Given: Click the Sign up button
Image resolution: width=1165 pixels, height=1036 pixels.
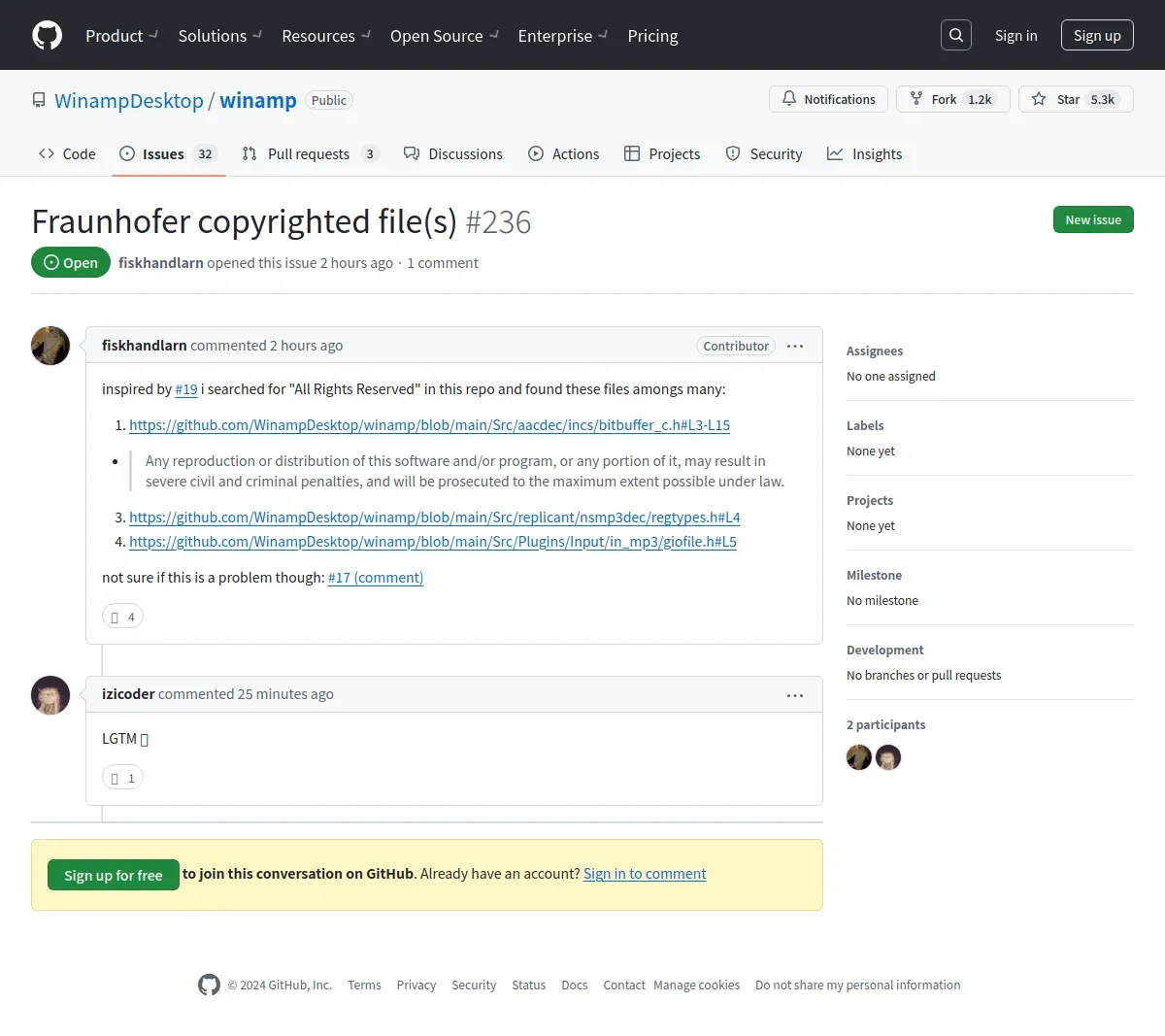Looking at the screenshot, I should click(x=1097, y=35).
